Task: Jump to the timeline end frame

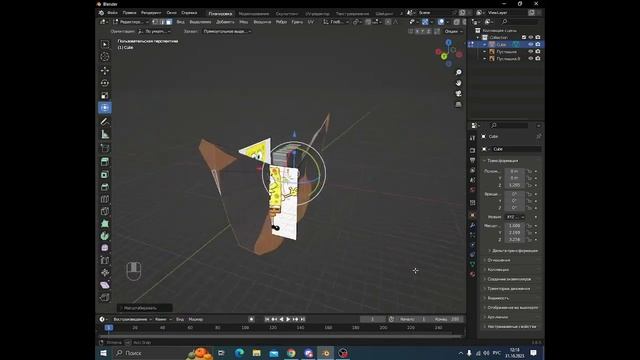Action: tap(302, 319)
